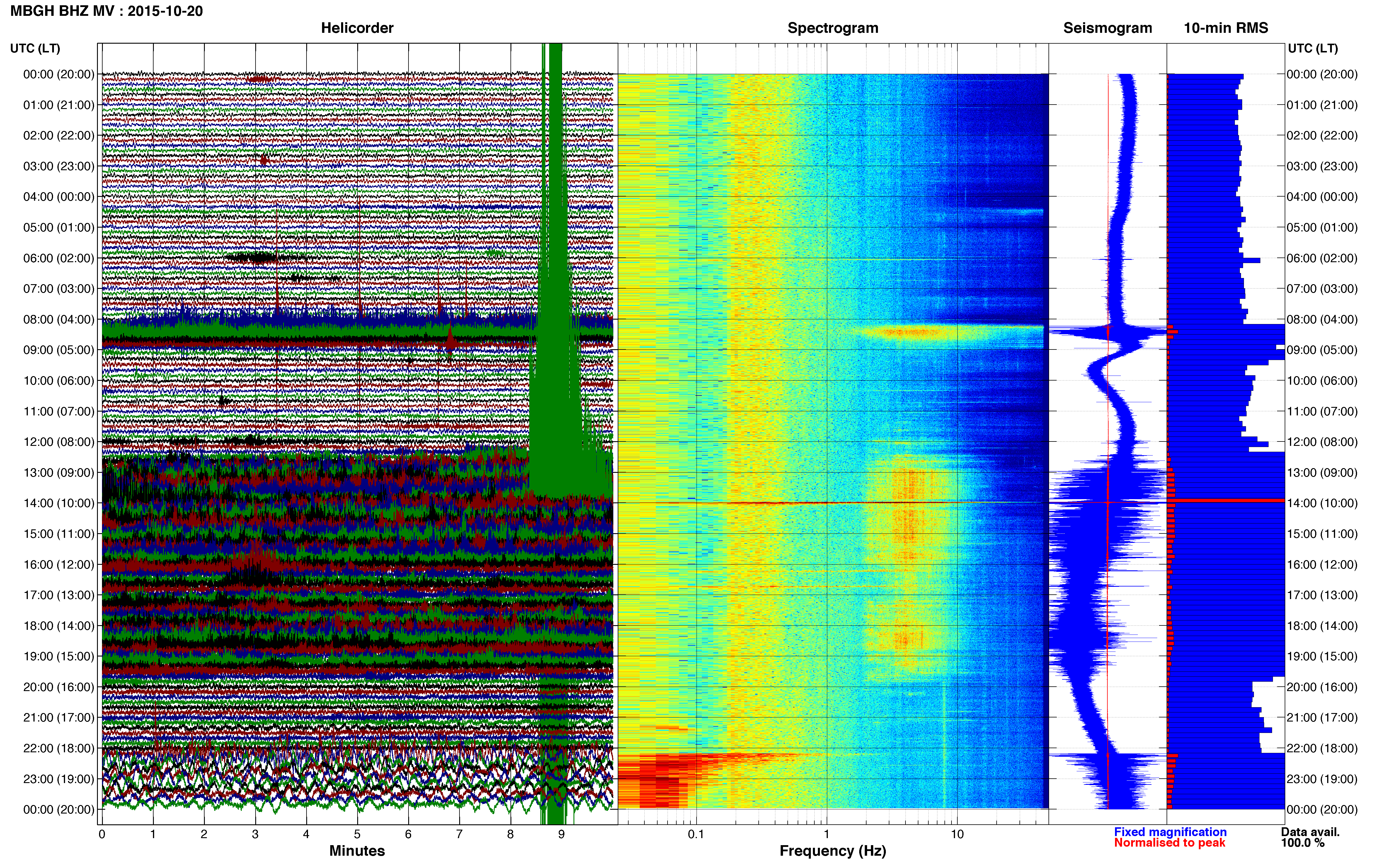
Task: Click right-side time label '09:00 (05:00)'
Action: pos(1322,349)
